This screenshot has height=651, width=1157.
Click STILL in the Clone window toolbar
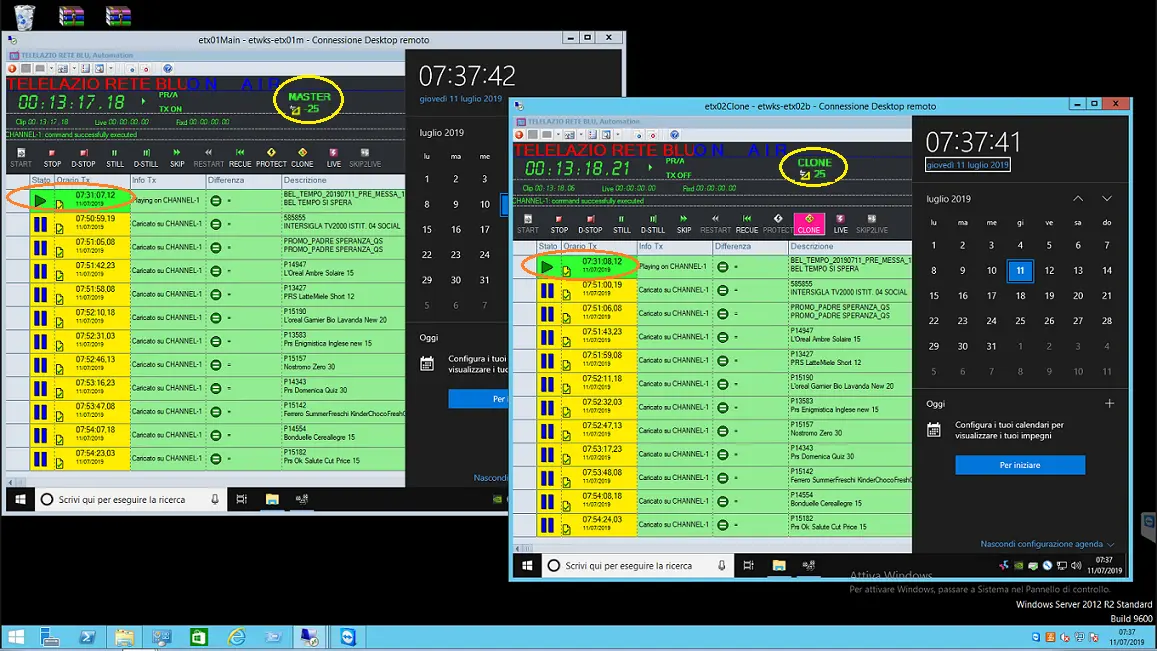(x=621, y=224)
